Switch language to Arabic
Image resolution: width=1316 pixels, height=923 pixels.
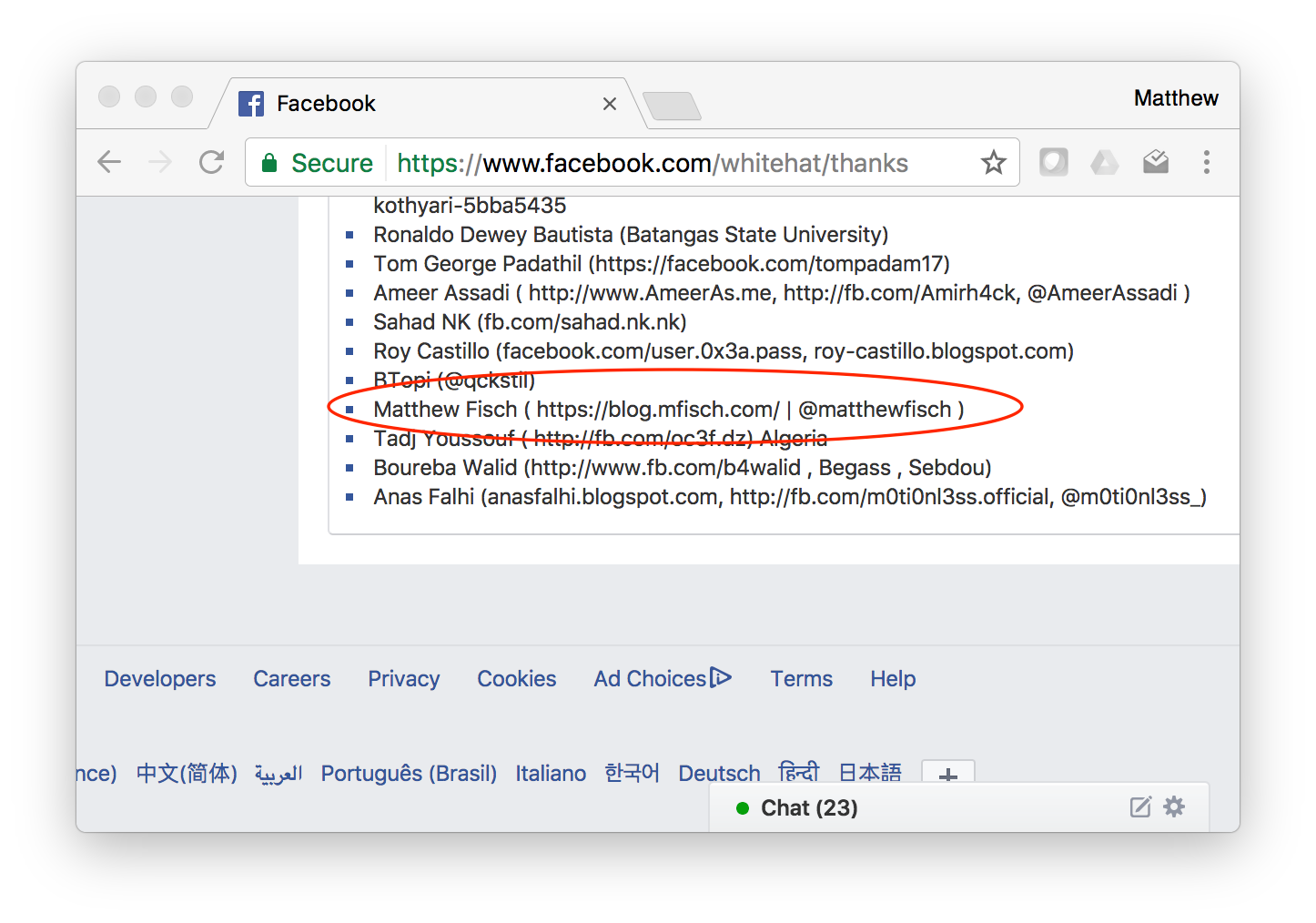coord(278,773)
